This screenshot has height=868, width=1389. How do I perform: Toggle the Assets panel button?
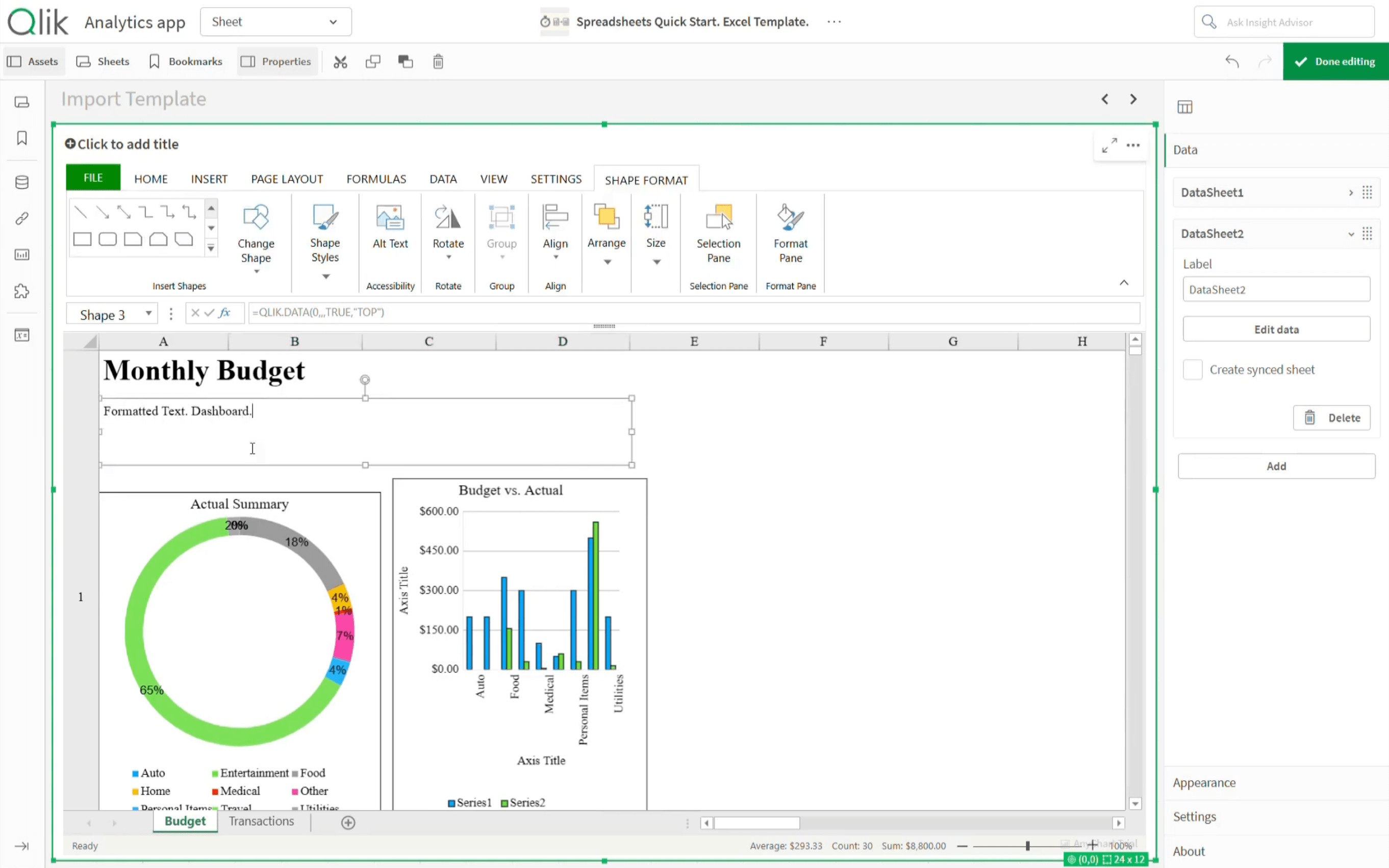tap(33, 61)
